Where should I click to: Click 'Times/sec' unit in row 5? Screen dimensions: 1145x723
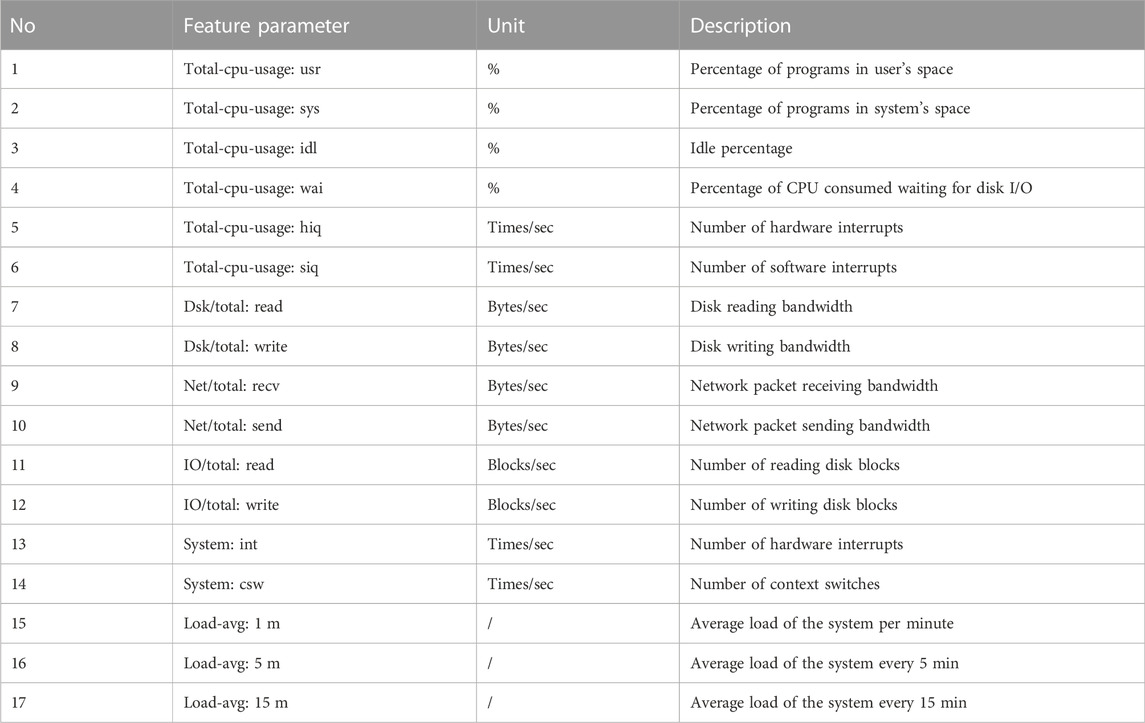coord(520,228)
